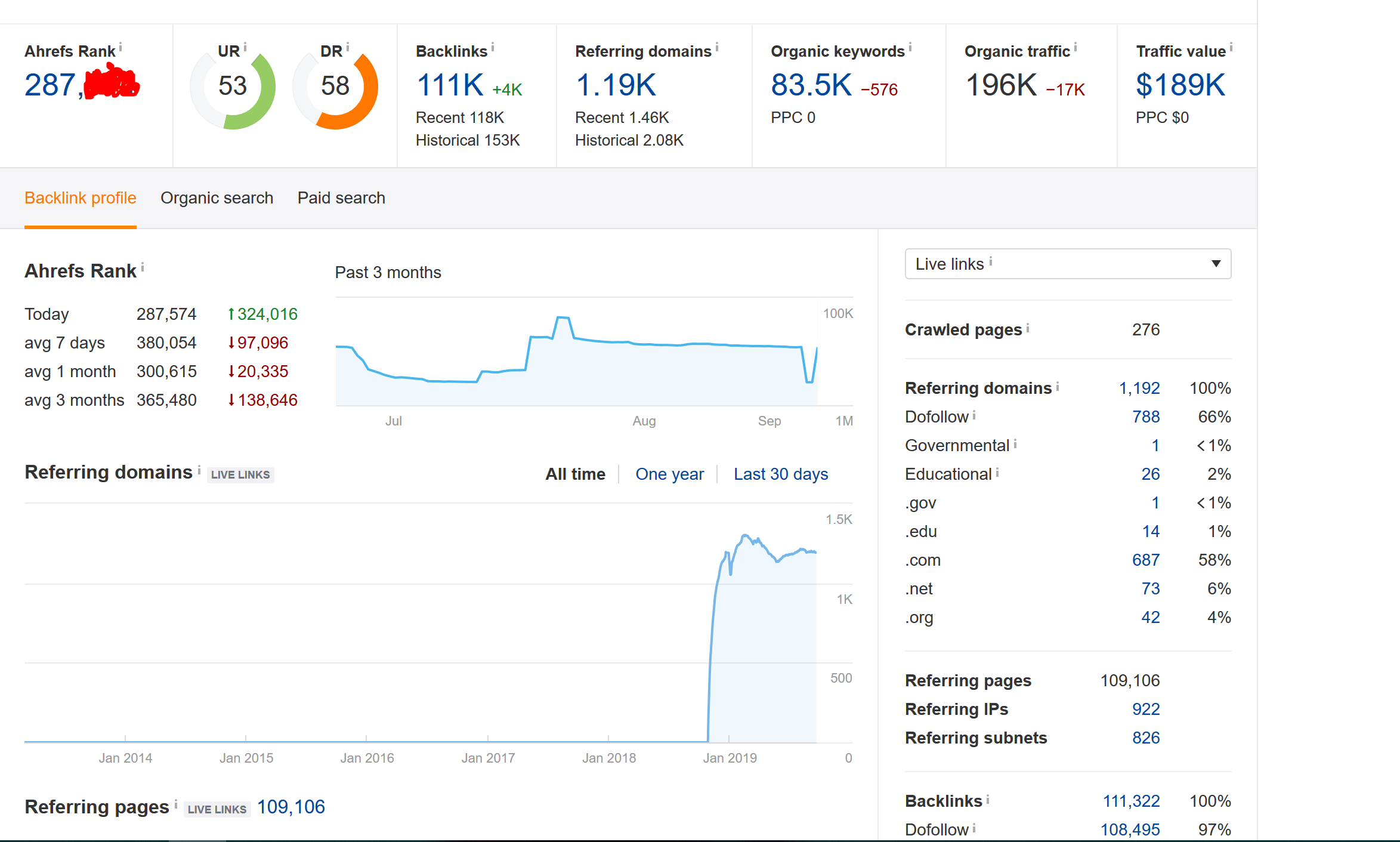Click the Historical 153K backlinks text
Screen dimensions: 1400x842
(468, 140)
